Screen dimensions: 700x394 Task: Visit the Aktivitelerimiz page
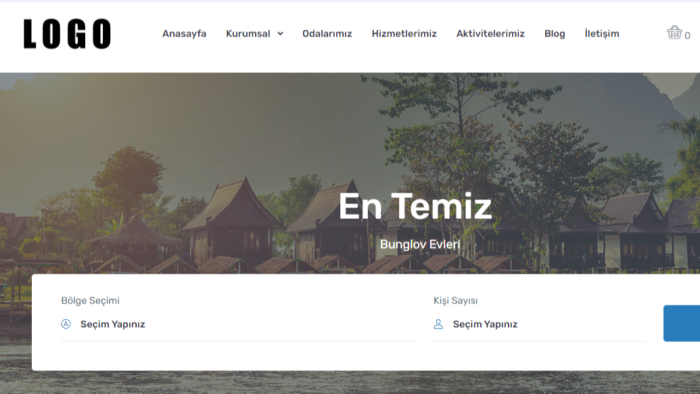point(490,34)
